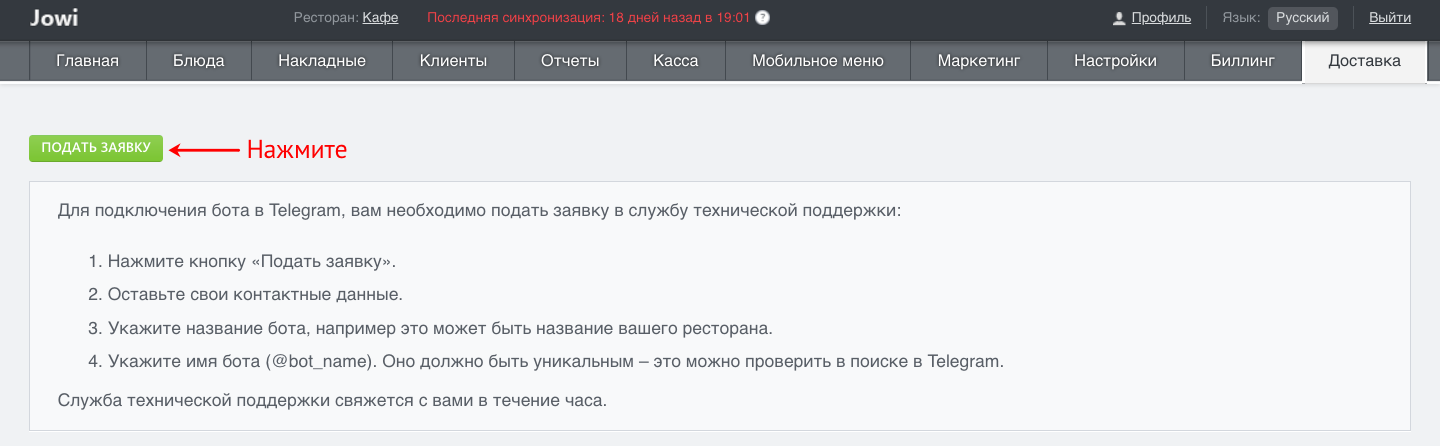Viewport: 1440px width, 446px height.
Task: Select the Доставка tab
Action: (x=1364, y=61)
